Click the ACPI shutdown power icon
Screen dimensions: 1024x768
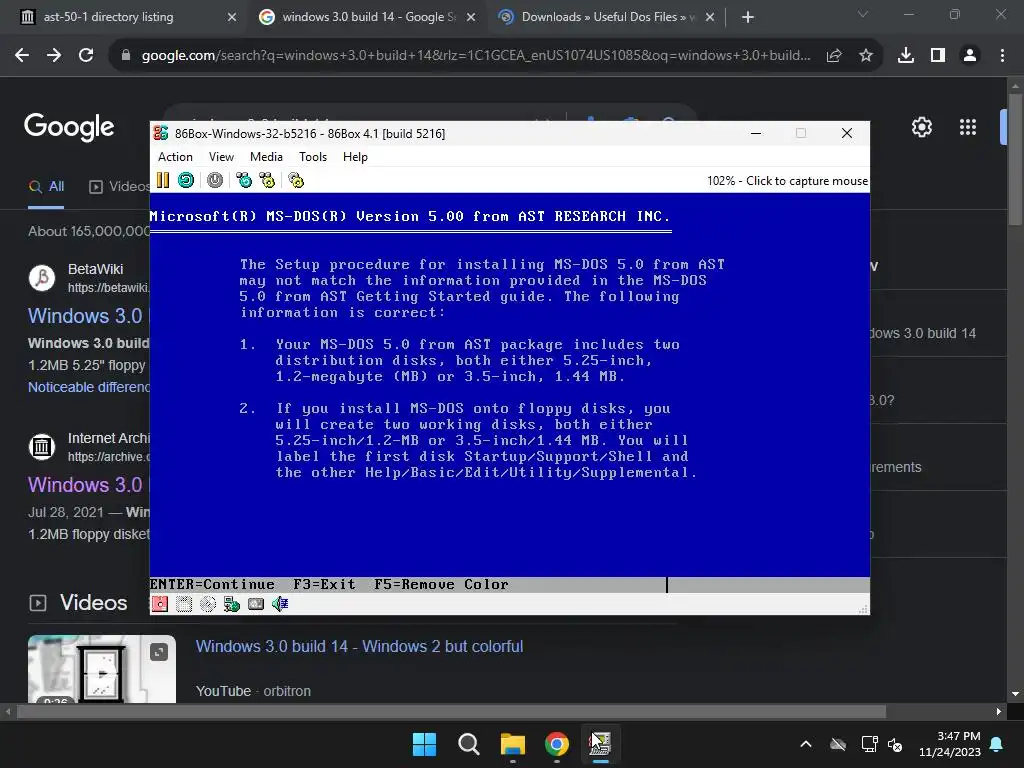[215, 180]
